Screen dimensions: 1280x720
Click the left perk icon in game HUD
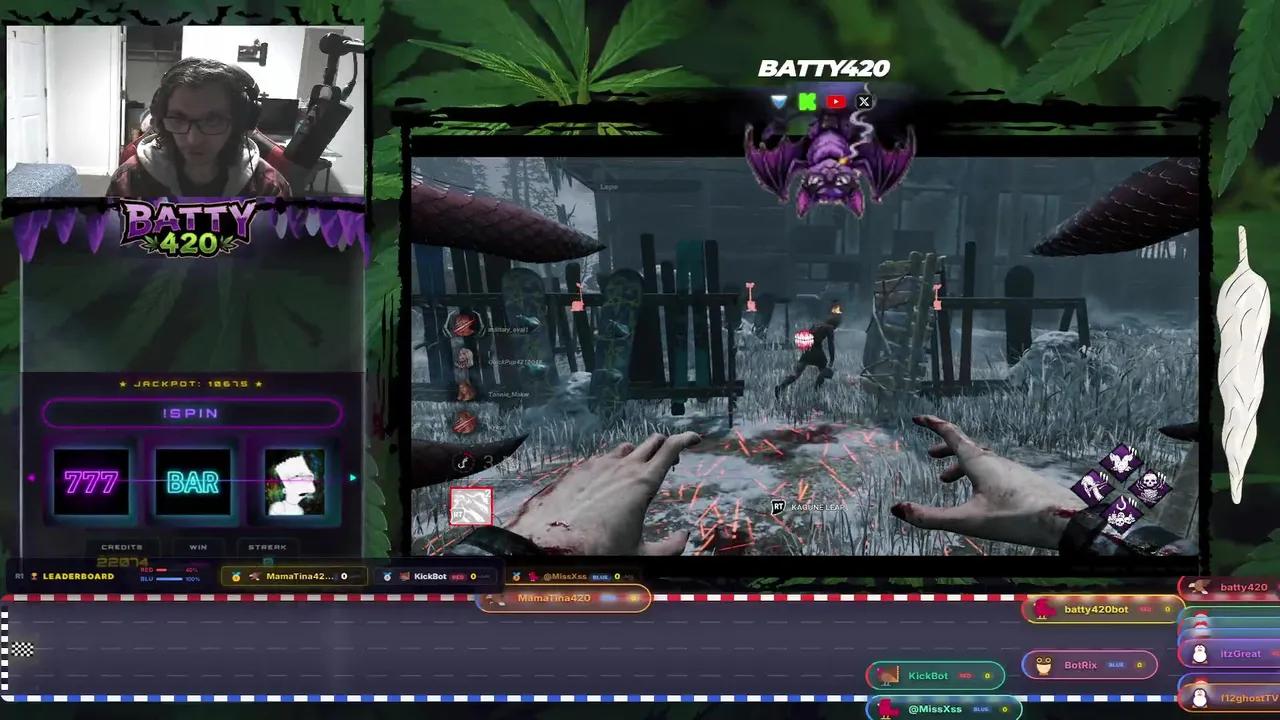[x=1092, y=489]
